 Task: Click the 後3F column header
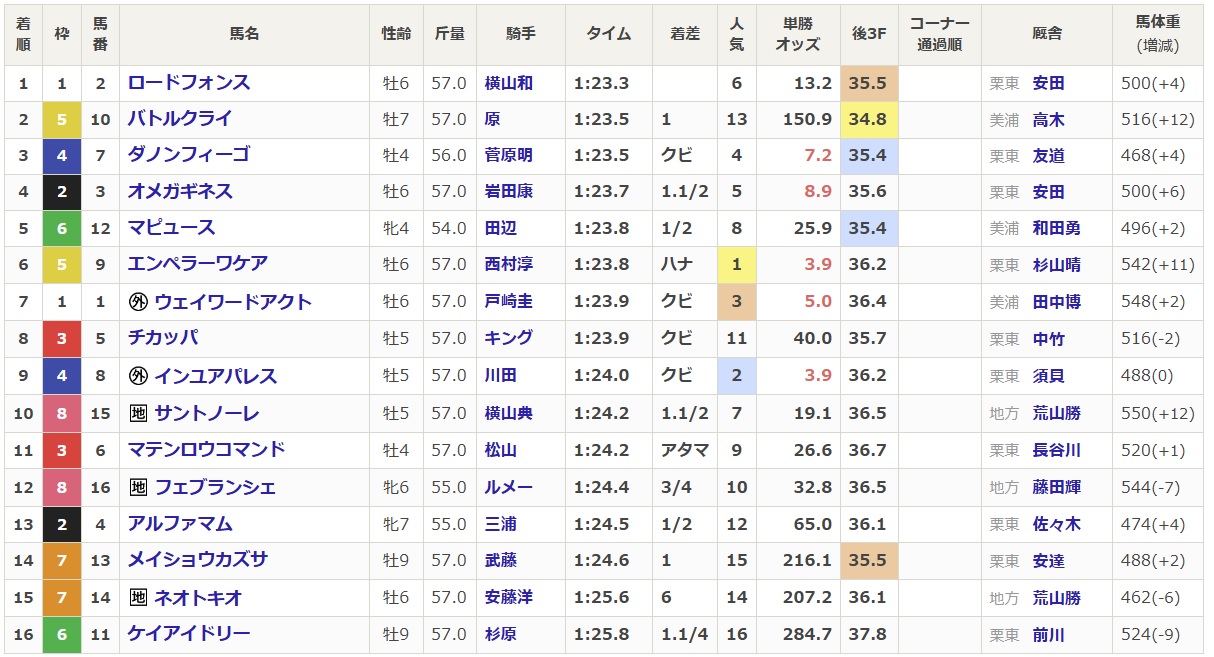868,34
